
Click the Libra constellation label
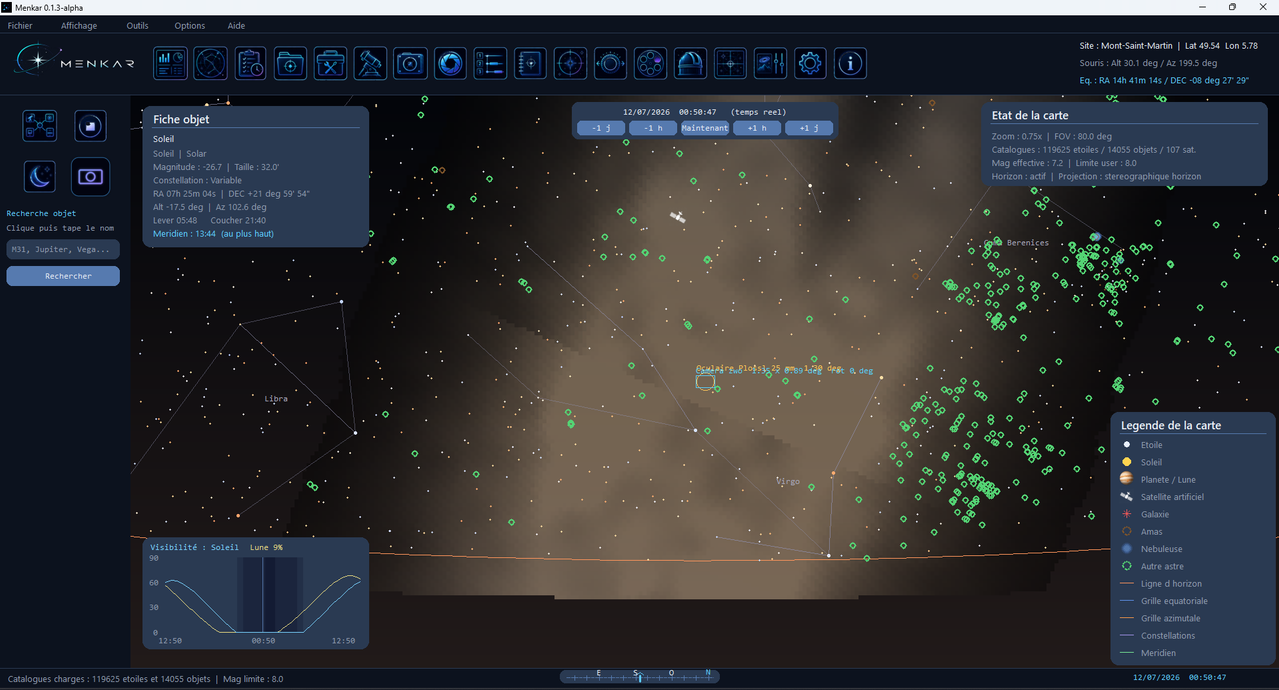(276, 398)
